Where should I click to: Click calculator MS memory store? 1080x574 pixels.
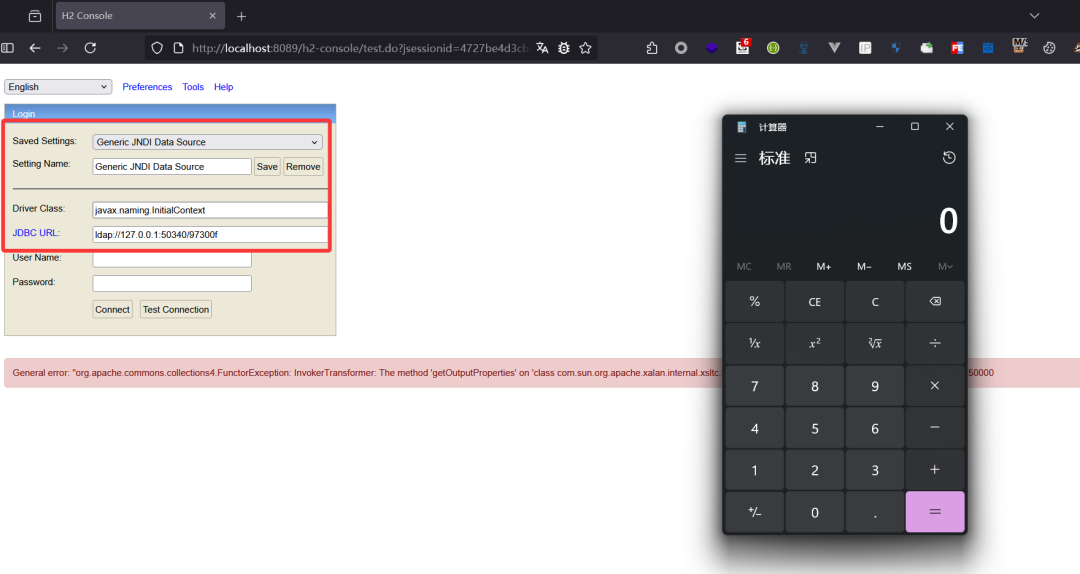point(904,267)
